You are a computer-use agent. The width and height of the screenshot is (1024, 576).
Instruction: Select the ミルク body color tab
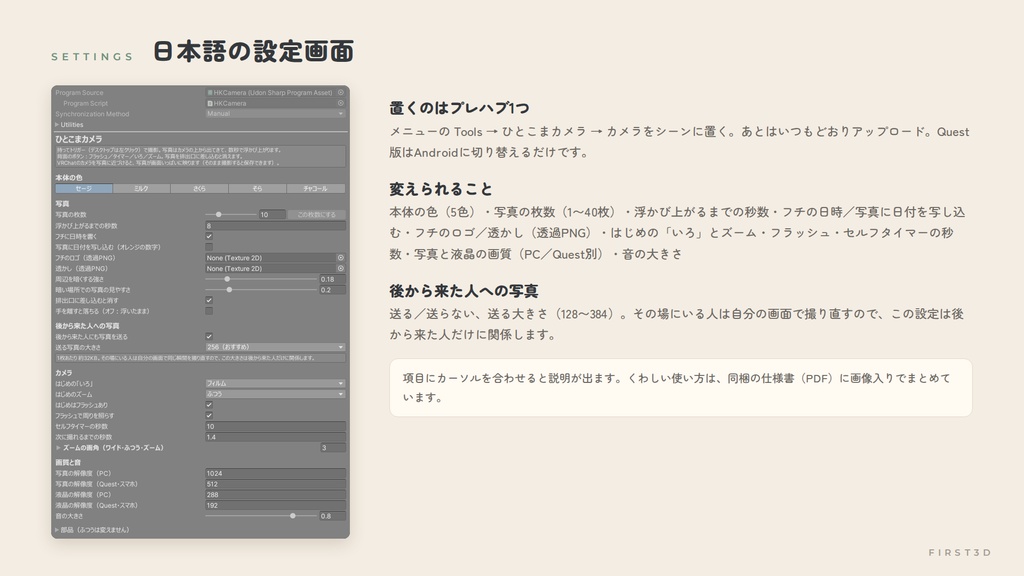pos(141,189)
